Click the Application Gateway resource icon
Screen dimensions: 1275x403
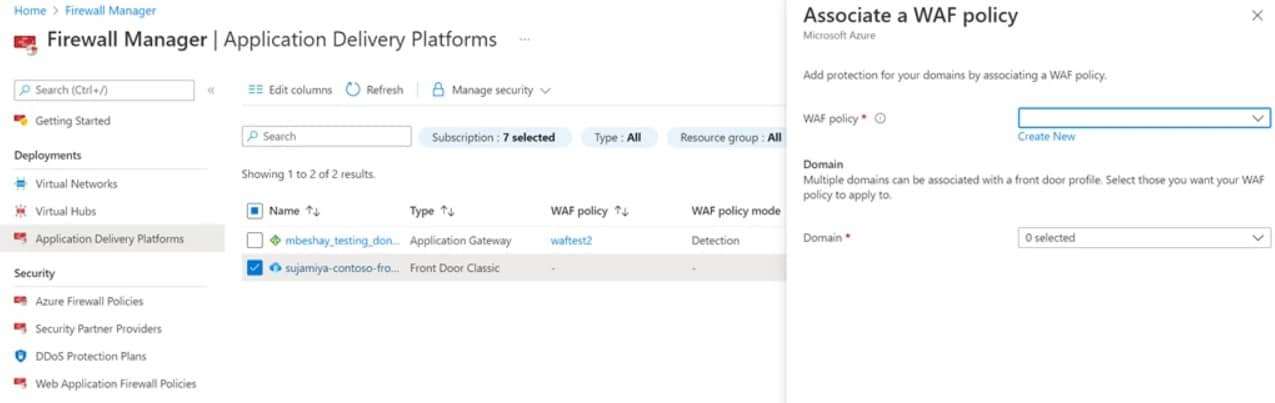(x=276, y=241)
